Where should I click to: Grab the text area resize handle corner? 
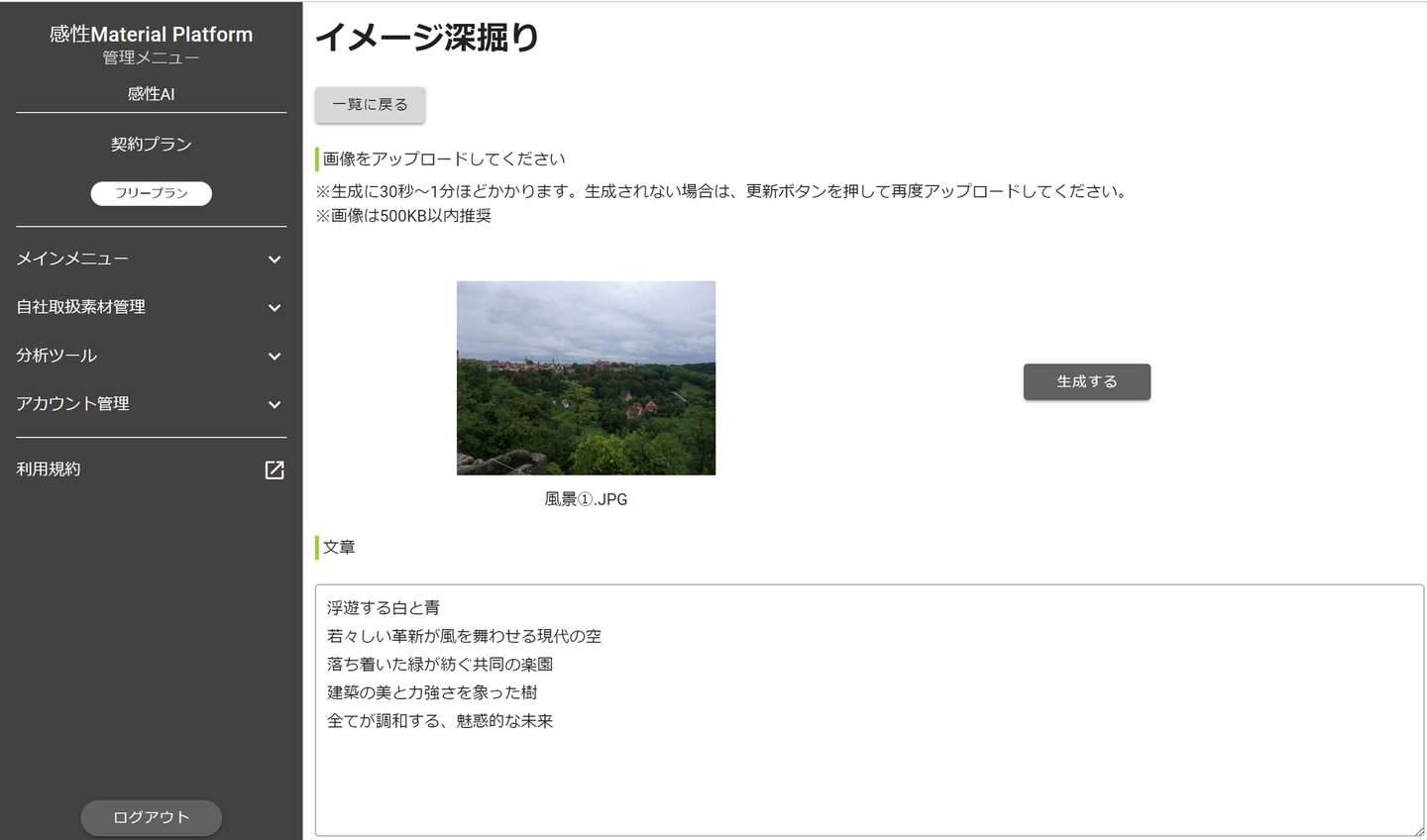[x=1417, y=829]
